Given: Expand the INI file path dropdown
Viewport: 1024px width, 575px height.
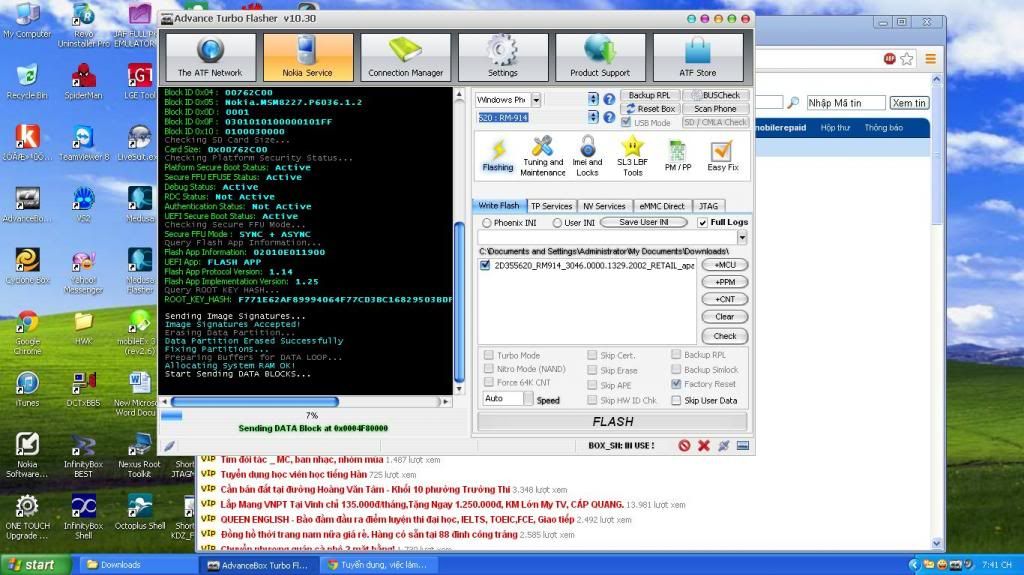Looking at the screenshot, I should coord(742,238).
